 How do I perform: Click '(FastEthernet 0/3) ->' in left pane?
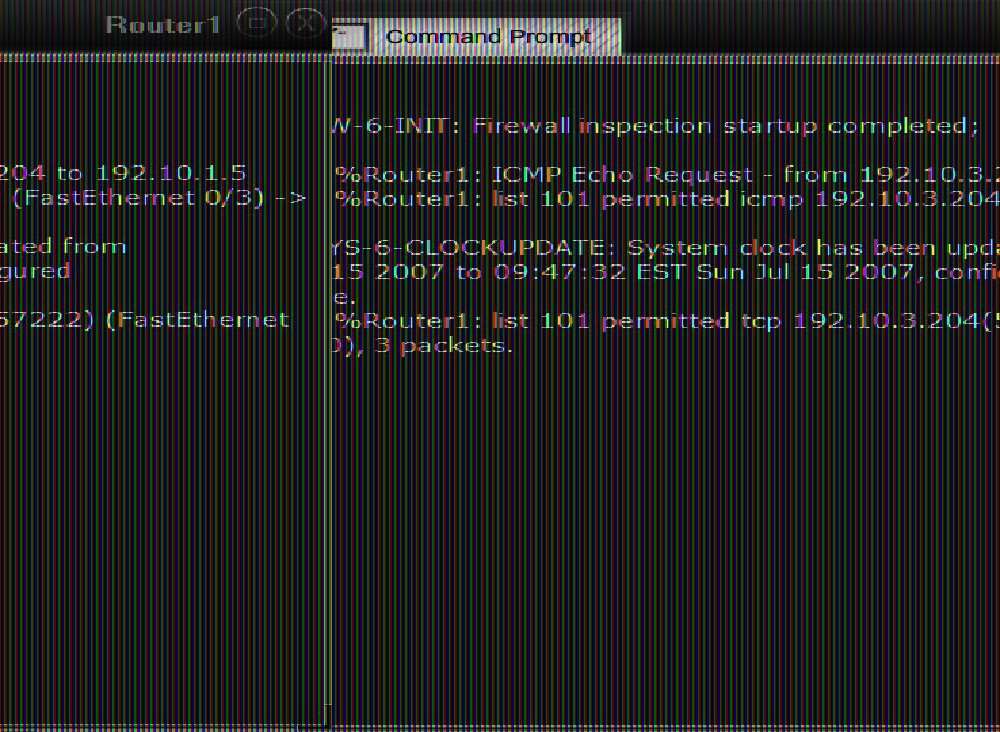[159, 198]
